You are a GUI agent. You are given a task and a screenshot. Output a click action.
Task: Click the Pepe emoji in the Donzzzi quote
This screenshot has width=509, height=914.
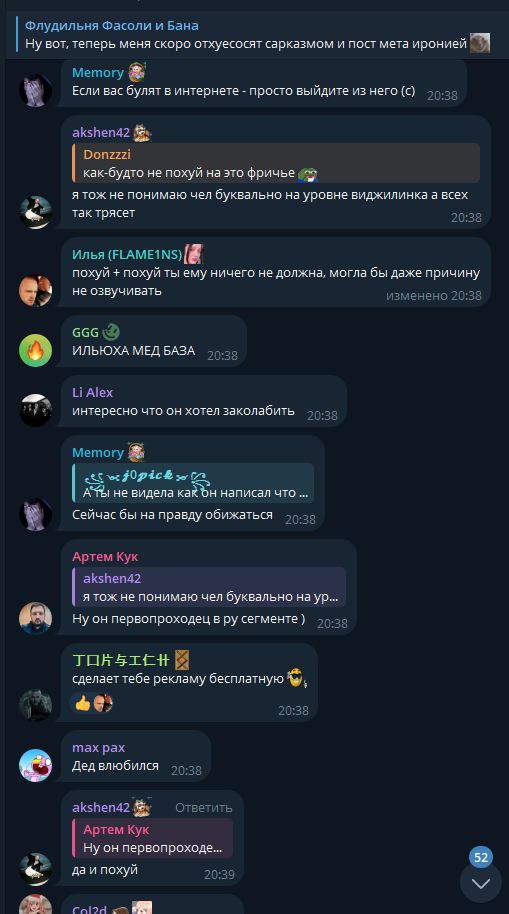pos(307,173)
